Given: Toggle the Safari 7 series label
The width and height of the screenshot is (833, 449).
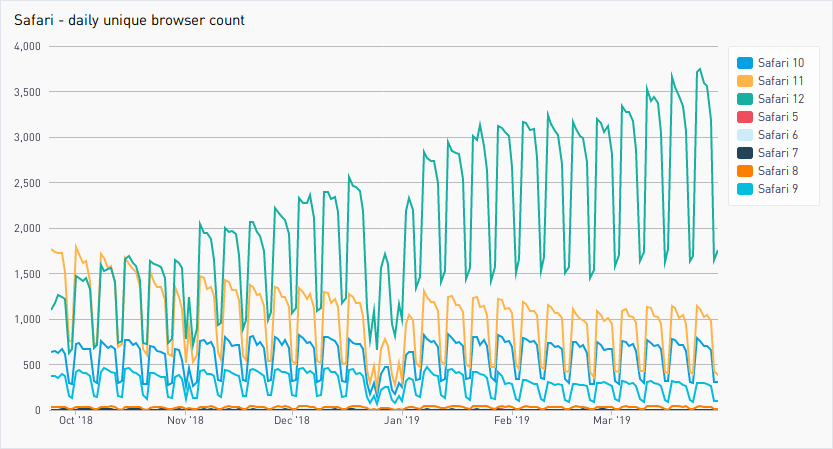Looking at the screenshot, I should (778, 153).
